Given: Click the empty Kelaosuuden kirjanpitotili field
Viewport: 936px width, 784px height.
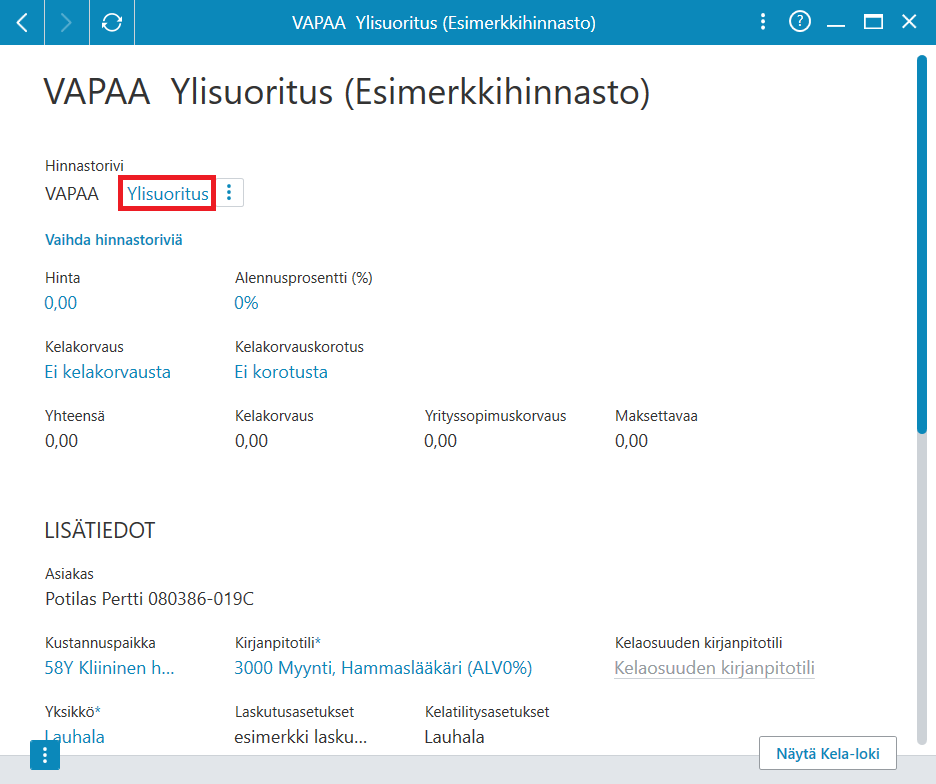Looking at the screenshot, I should point(715,668).
